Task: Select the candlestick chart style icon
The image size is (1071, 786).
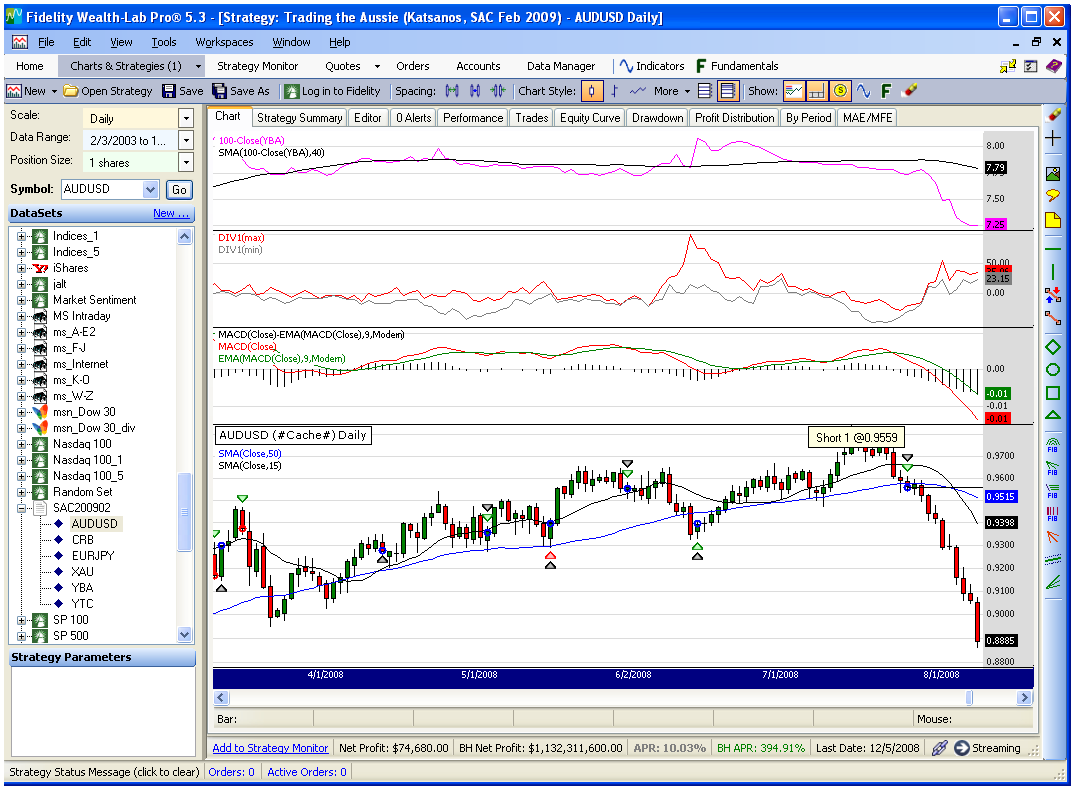Action: [593, 91]
